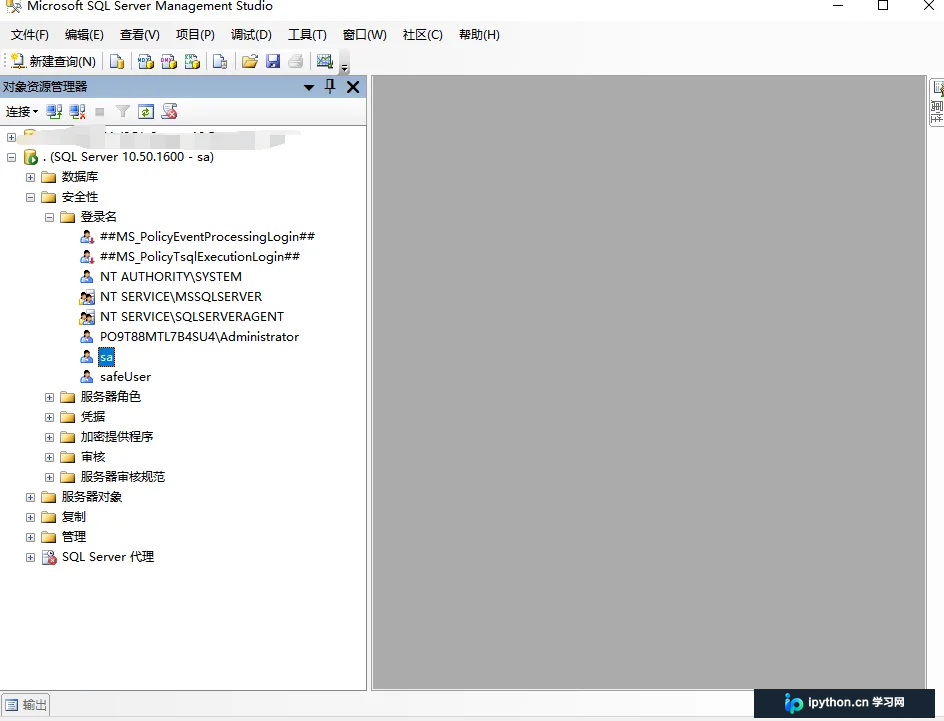Toggle auto-hide pin on 对象资源管理器
Viewport: 944px width, 721px height.
[330, 87]
